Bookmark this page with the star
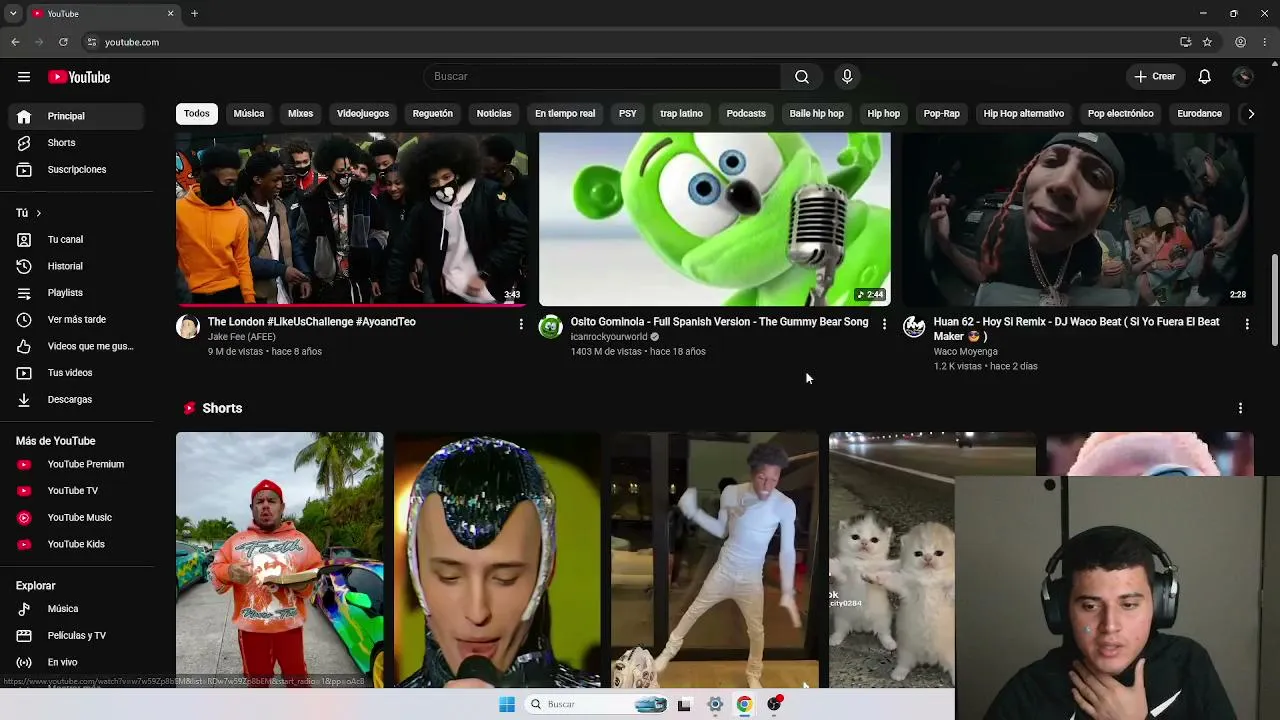Screen dimensions: 1280x720 pyautogui.click(x=1207, y=42)
